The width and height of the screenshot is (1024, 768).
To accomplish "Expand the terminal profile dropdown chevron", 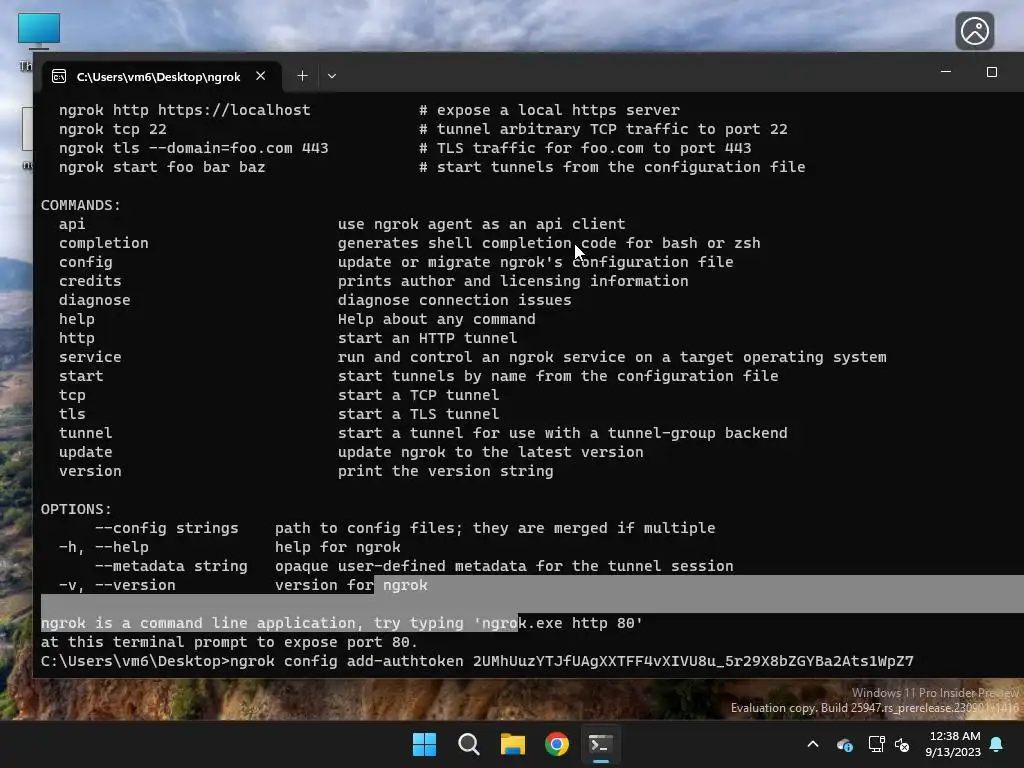I will click(332, 76).
